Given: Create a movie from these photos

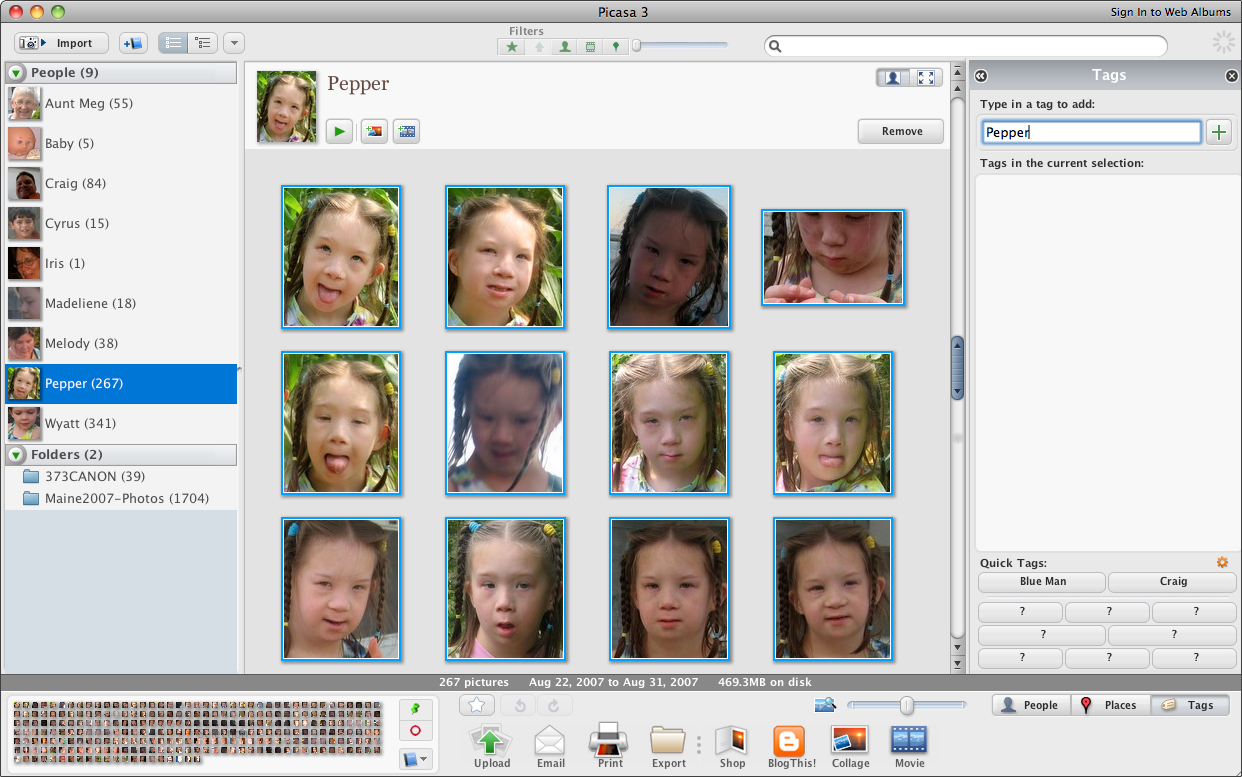Looking at the screenshot, I should tap(908, 745).
